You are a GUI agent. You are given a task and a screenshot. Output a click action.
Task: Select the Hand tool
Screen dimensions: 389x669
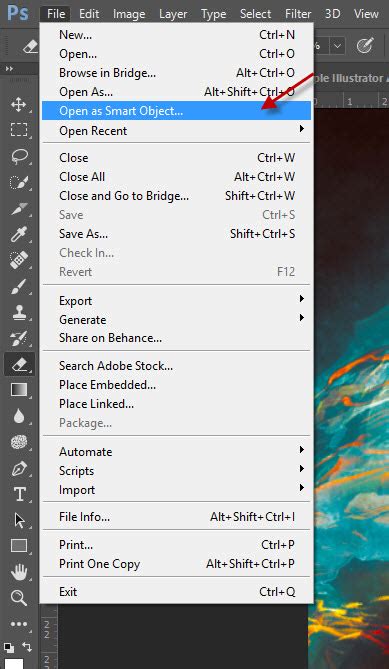[19, 572]
